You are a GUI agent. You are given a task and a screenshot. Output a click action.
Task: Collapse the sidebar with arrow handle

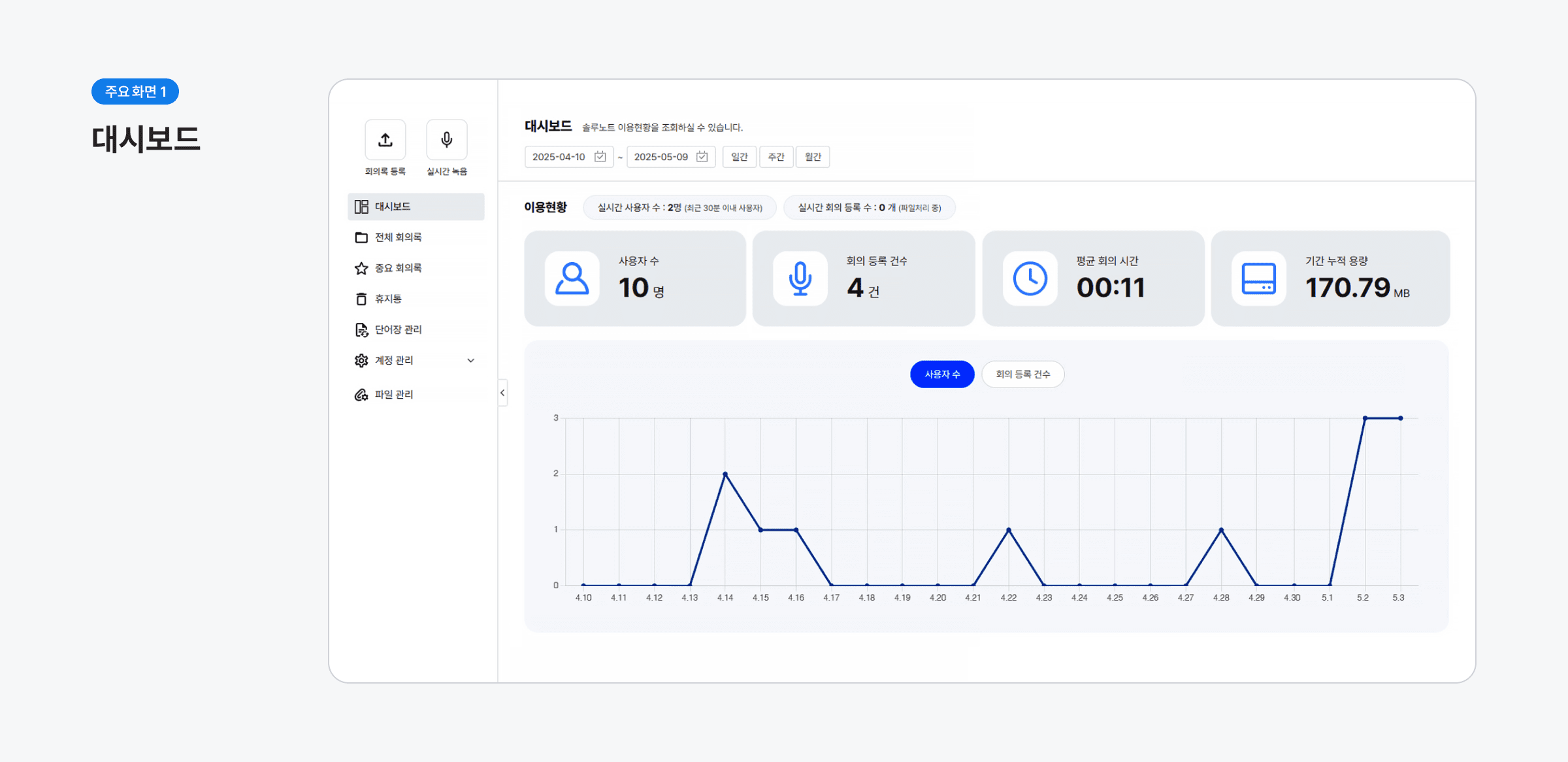(x=502, y=393)
